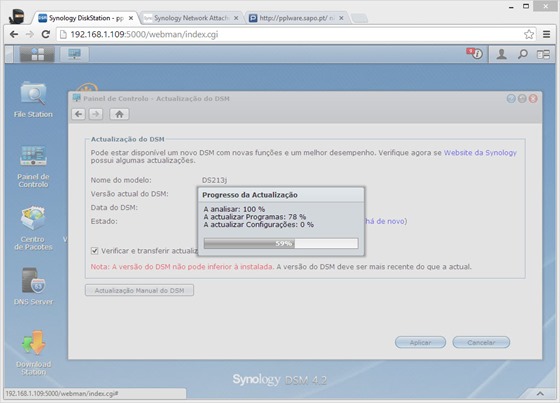Click the browser forward arrow
The height and width of the screenshot is (403, 560).
pyautogui.click(x=30, y=34)
